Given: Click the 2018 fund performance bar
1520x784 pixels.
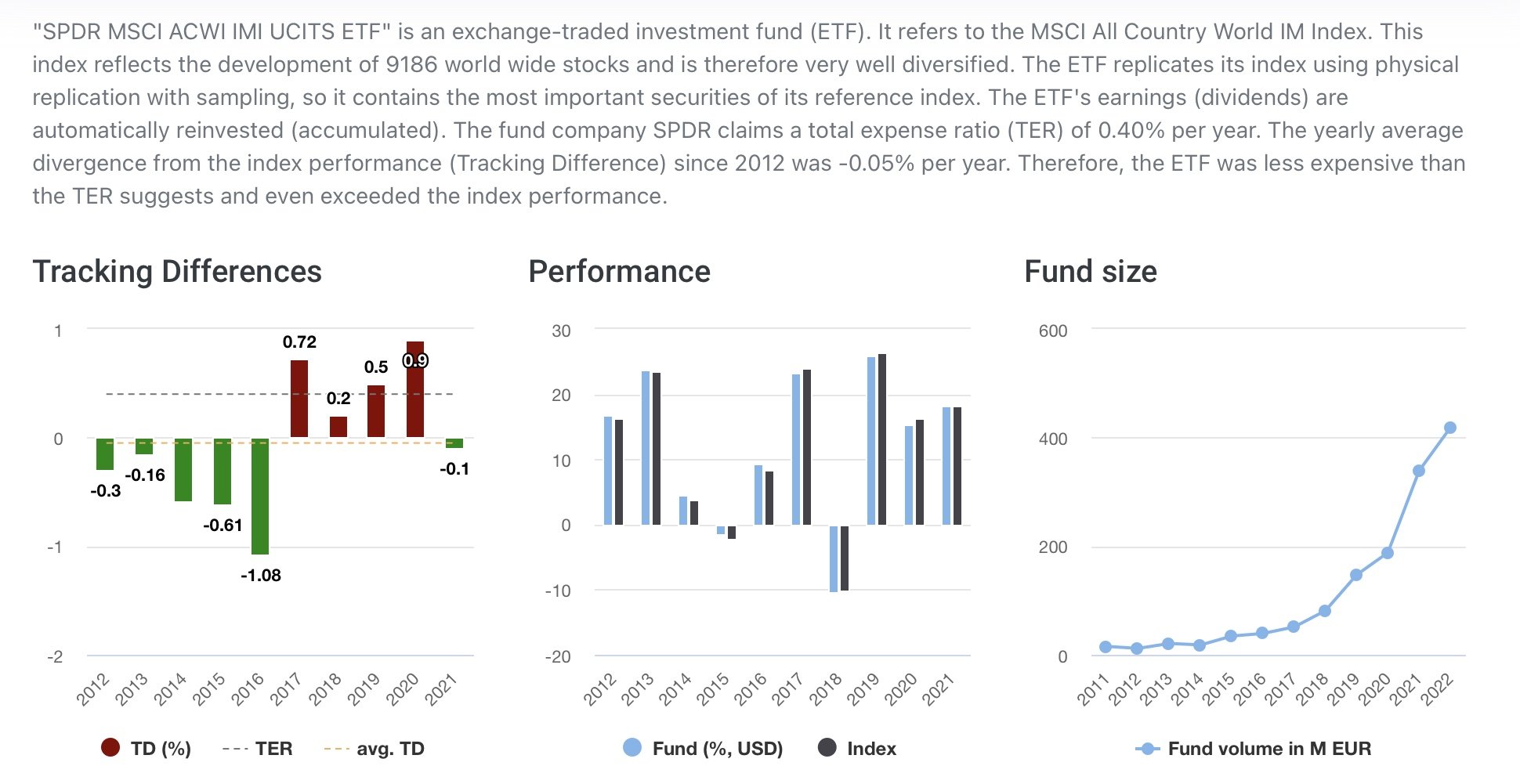Looking at the screenshot, I should (834, 558).
